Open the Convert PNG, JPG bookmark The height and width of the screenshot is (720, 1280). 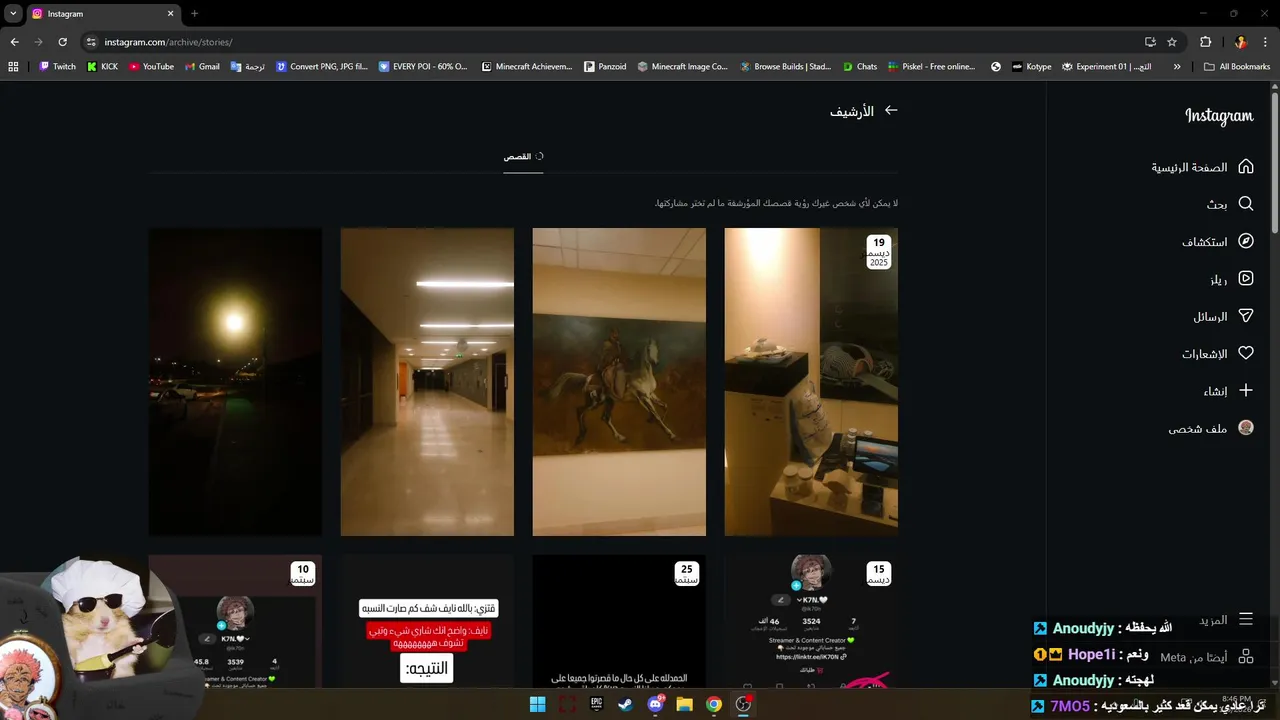pos(322,67)
